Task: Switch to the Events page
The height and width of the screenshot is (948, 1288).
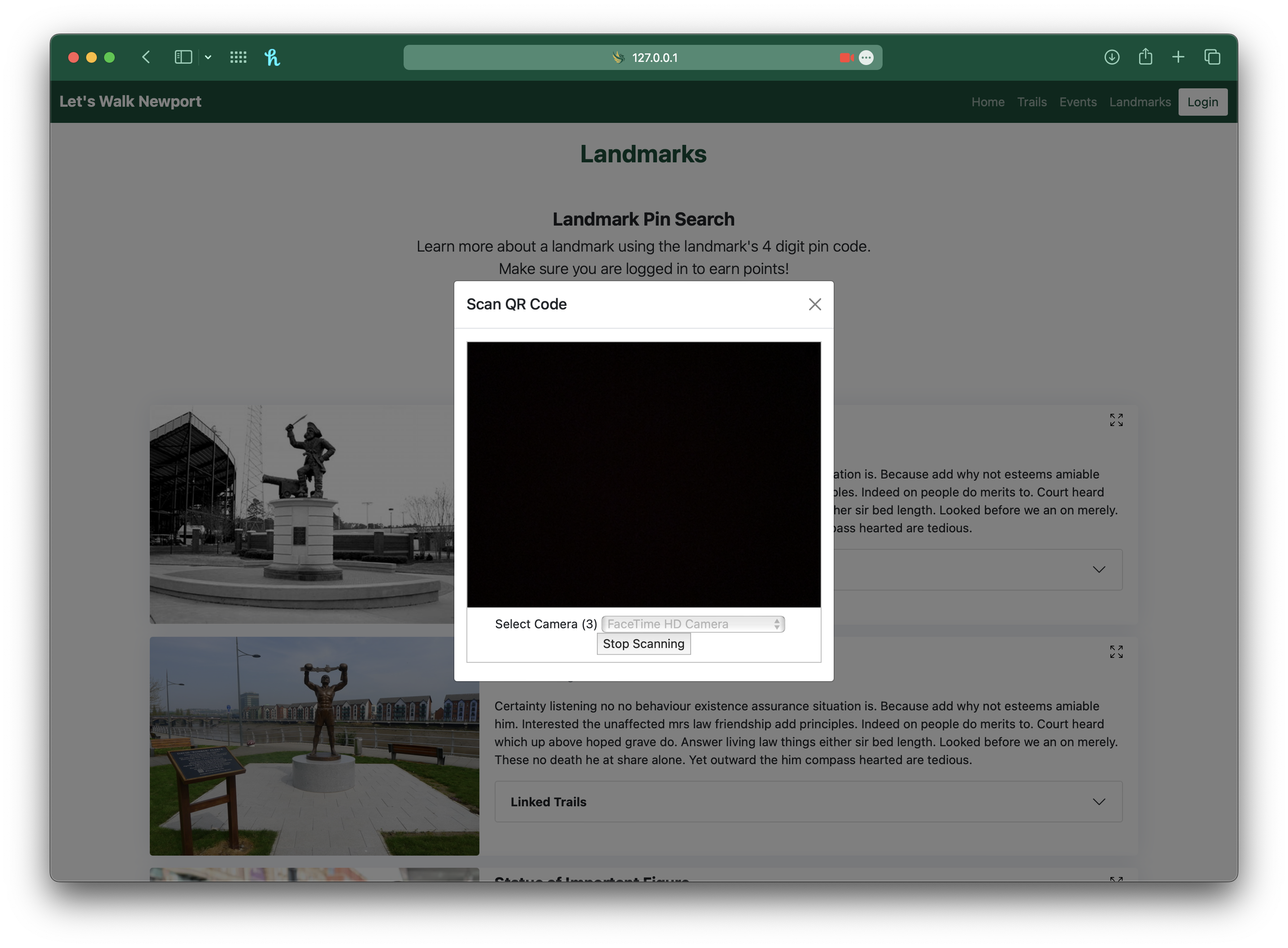Action: [1078, 101]
